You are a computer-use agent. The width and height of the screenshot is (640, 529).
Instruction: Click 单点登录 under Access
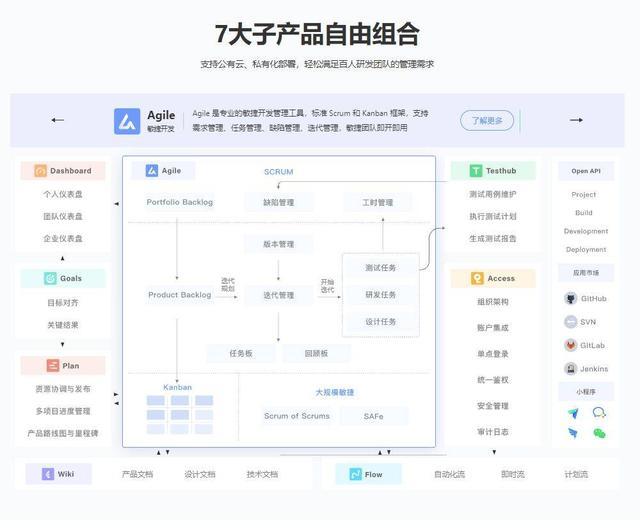[x=493, y=354]
